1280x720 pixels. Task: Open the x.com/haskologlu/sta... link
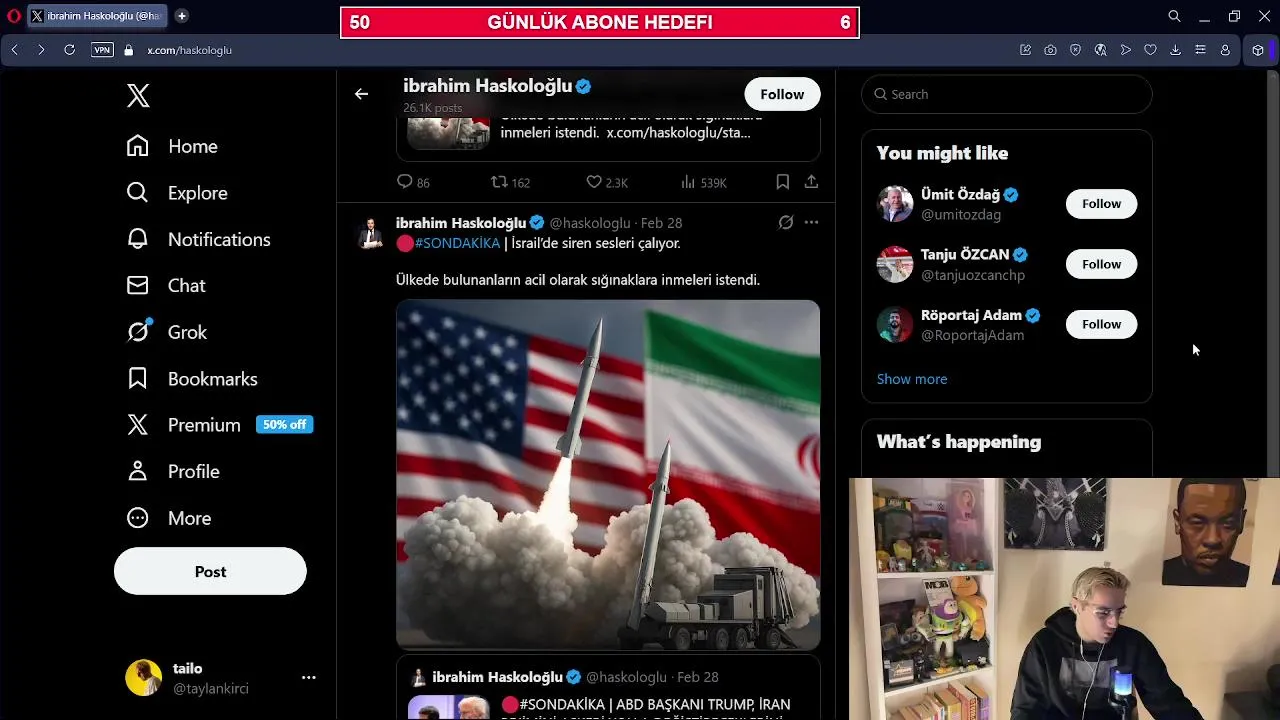pyautogui.click(x=678, y=132)
